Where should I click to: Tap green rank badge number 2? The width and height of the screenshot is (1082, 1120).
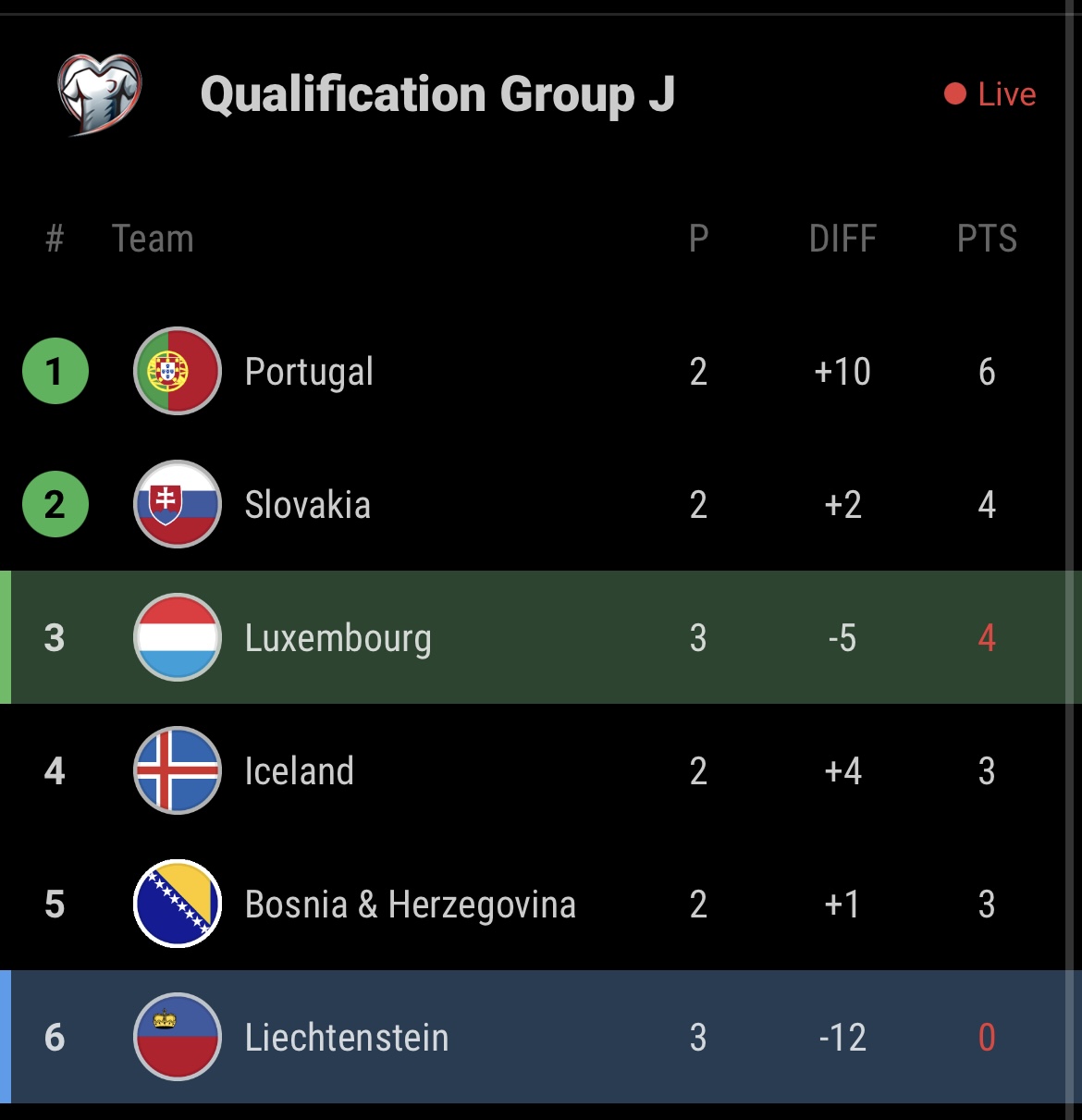point(55,504)
